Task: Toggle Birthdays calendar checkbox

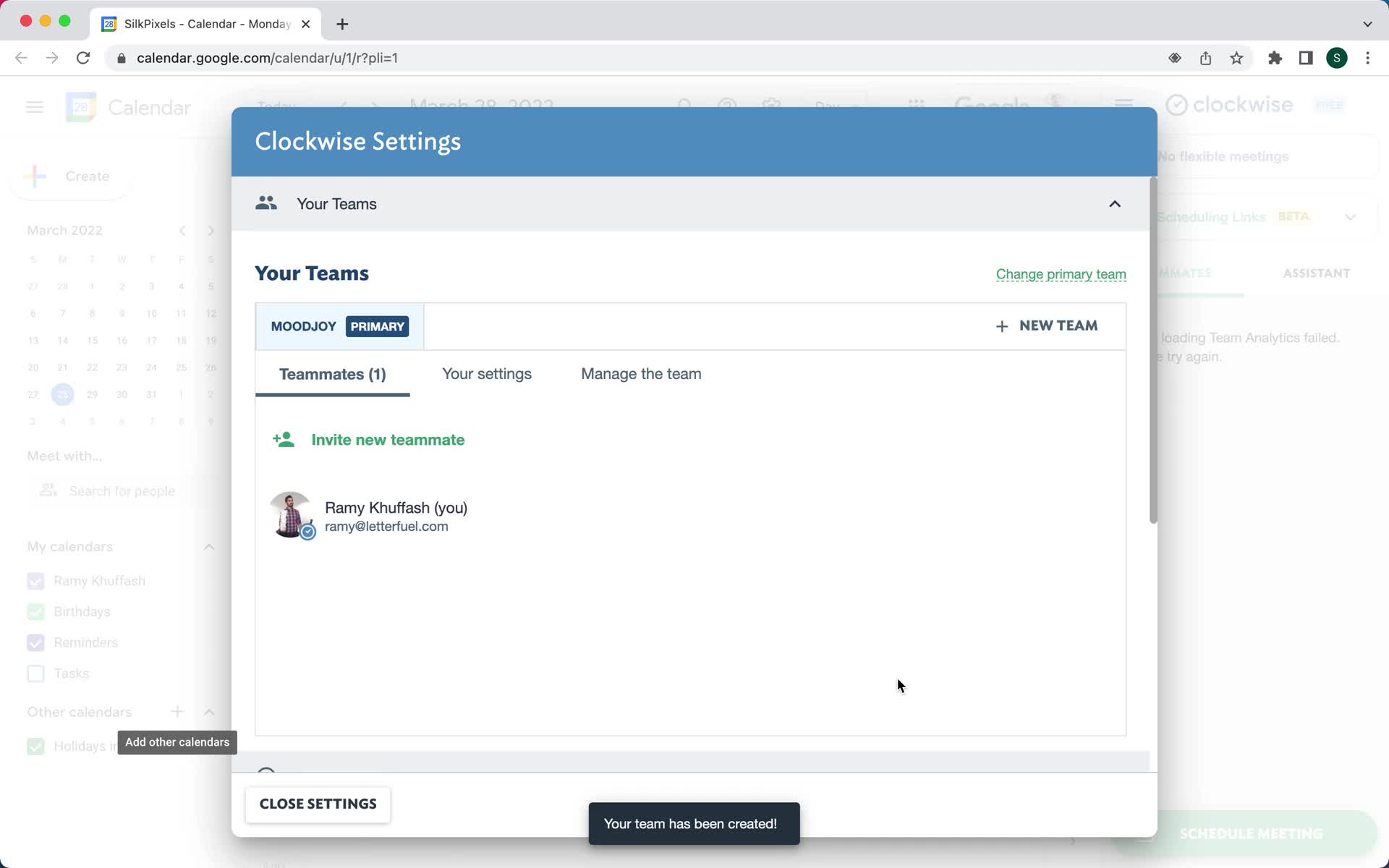Action: pyautogui.click(x=35, y=612)
